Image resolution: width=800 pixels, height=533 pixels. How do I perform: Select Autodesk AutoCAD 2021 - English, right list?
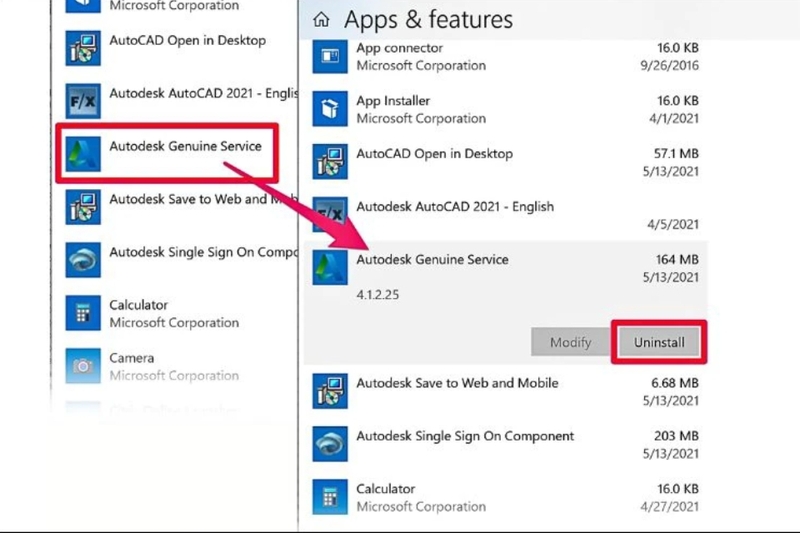[x=455, y=207]
